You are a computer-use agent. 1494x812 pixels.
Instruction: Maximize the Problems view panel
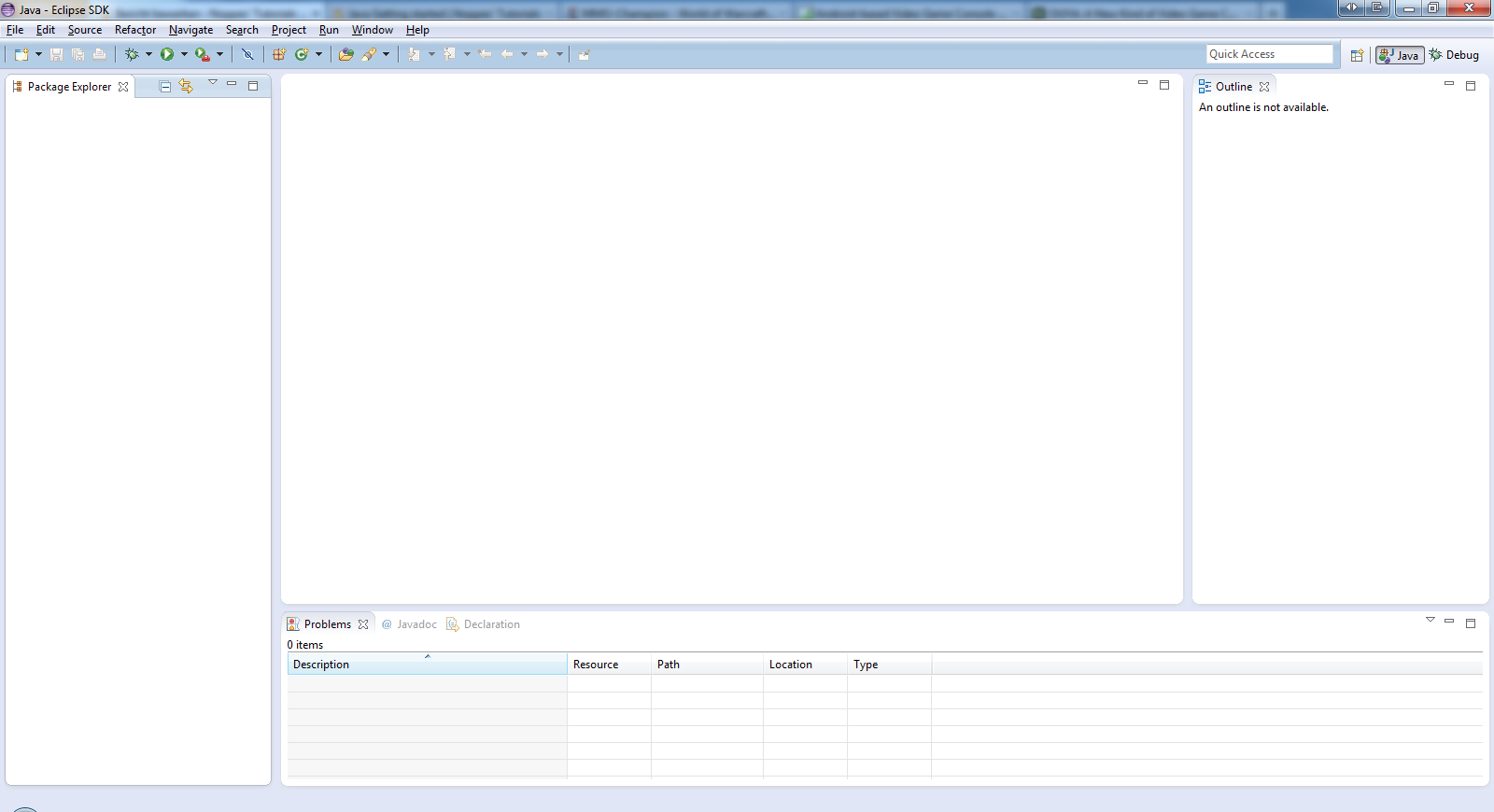[1471, 623]
